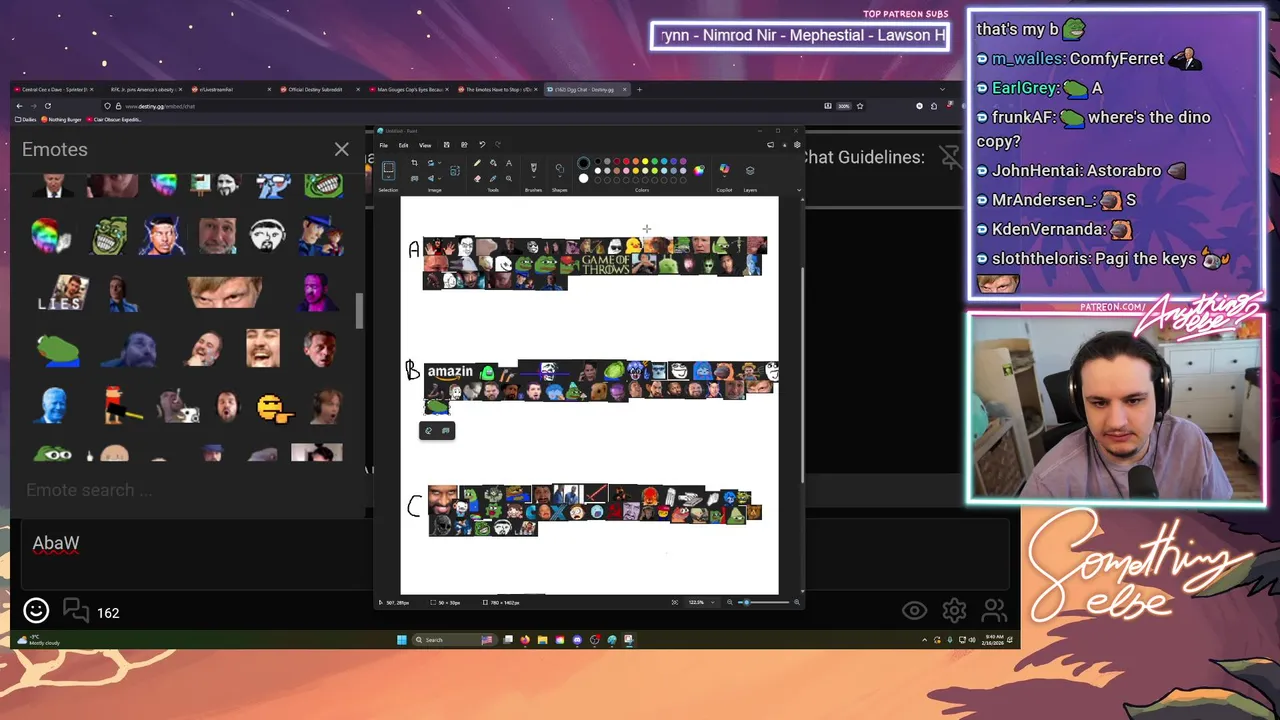Close the Emotes panel
Screen dimensions: 1280x720
tap(342, 149)
